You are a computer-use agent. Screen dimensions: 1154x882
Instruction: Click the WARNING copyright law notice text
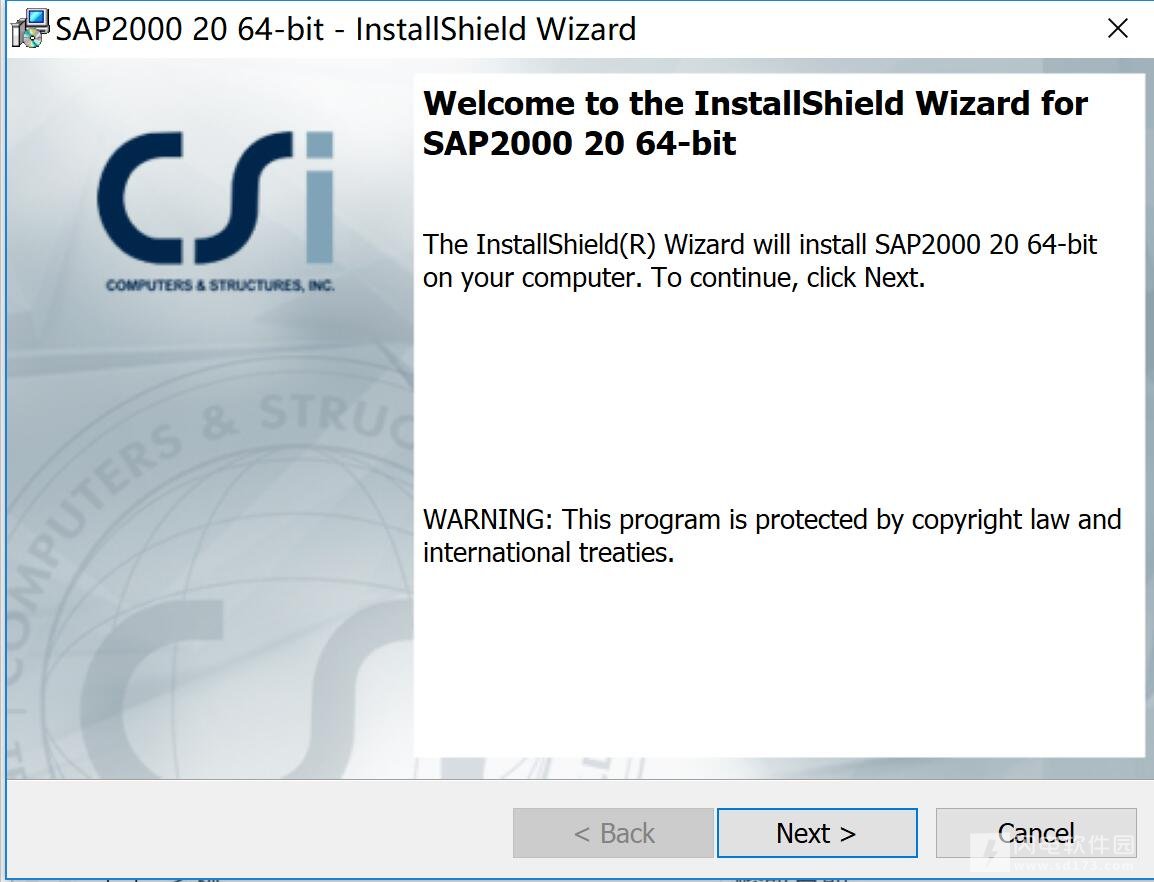[x=772, y=535]
